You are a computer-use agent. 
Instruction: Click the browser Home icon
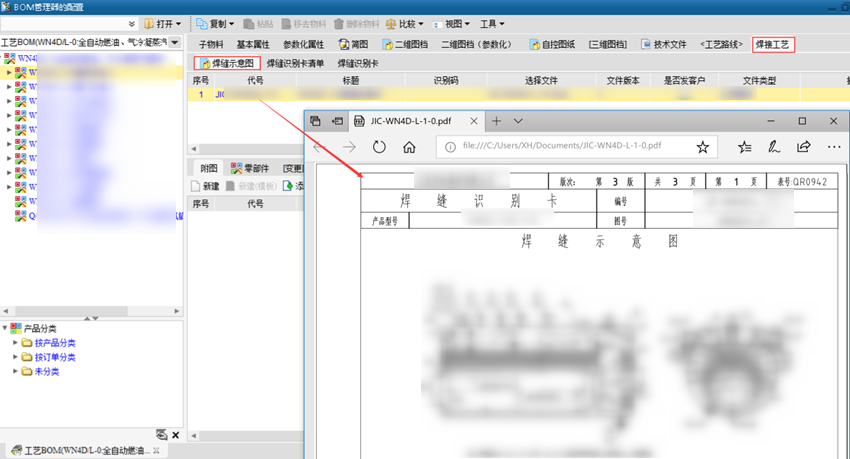(409, 147)
